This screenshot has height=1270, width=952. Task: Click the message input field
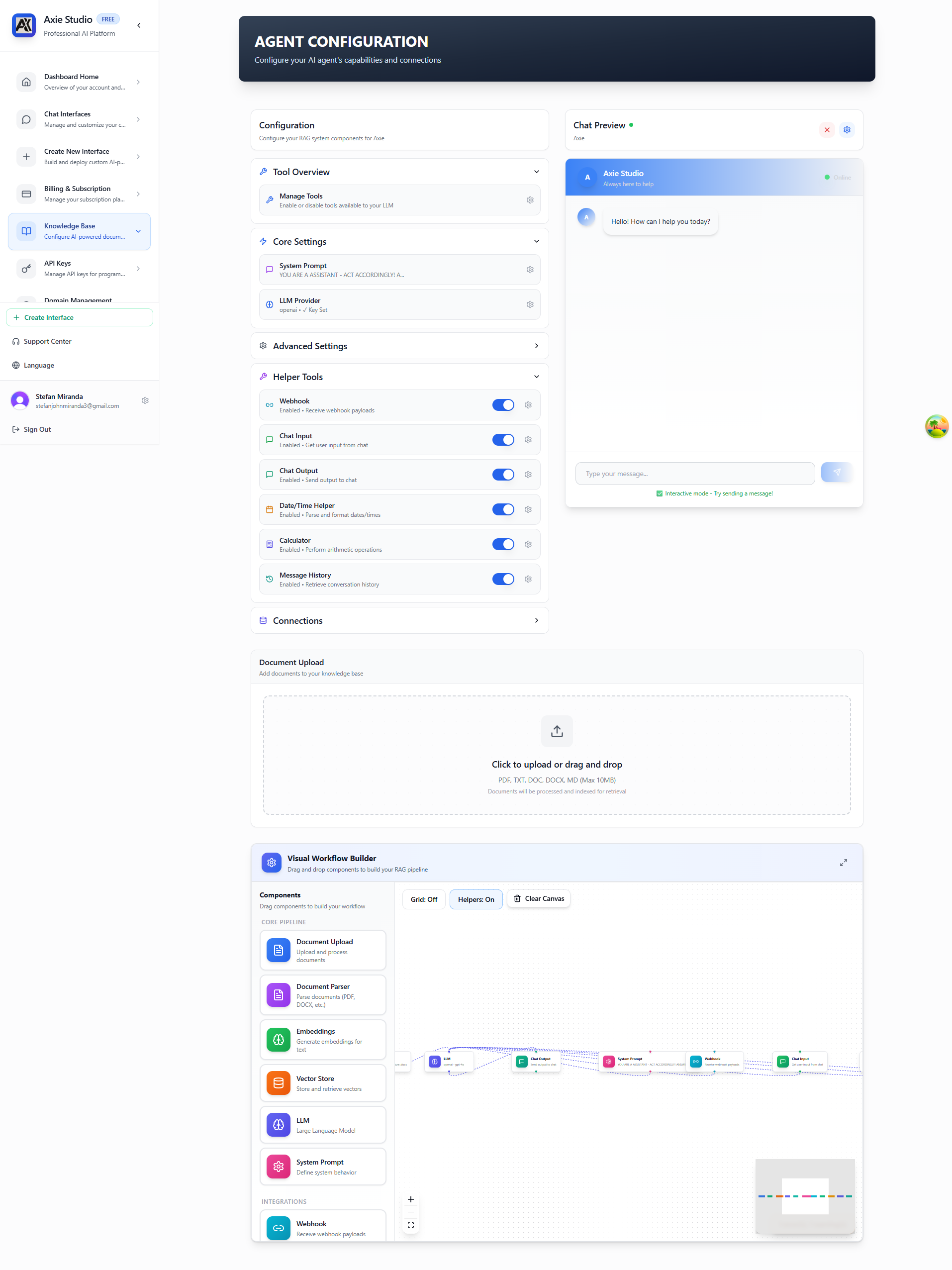(695, 473)
